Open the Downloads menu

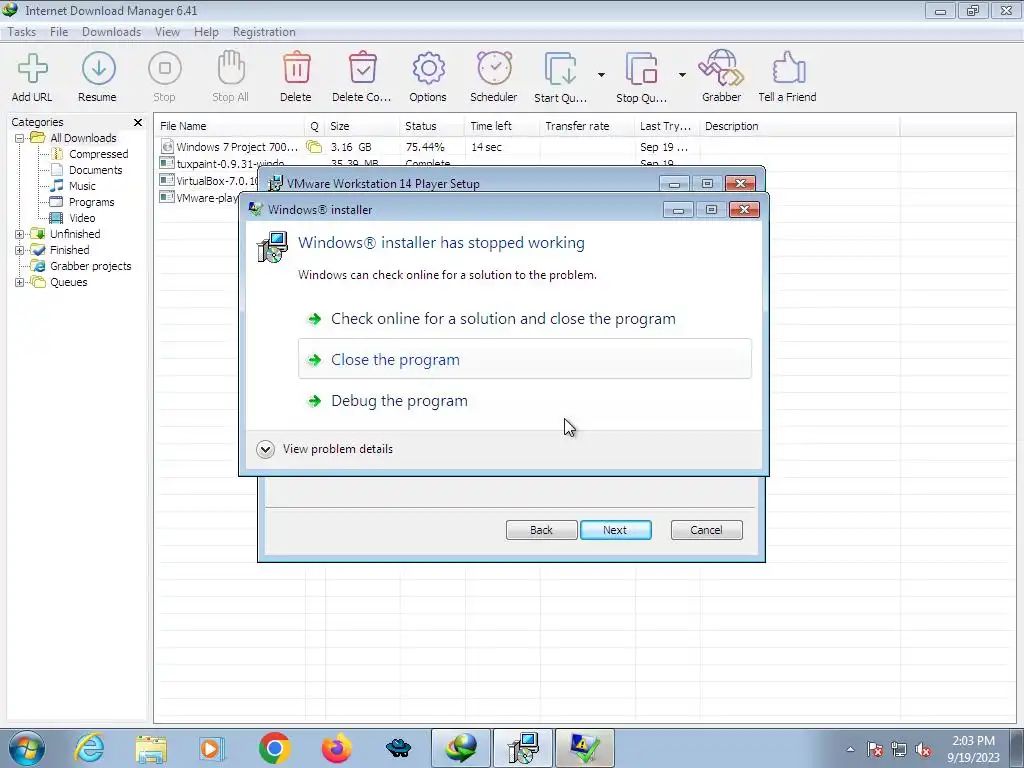[111, 31]
